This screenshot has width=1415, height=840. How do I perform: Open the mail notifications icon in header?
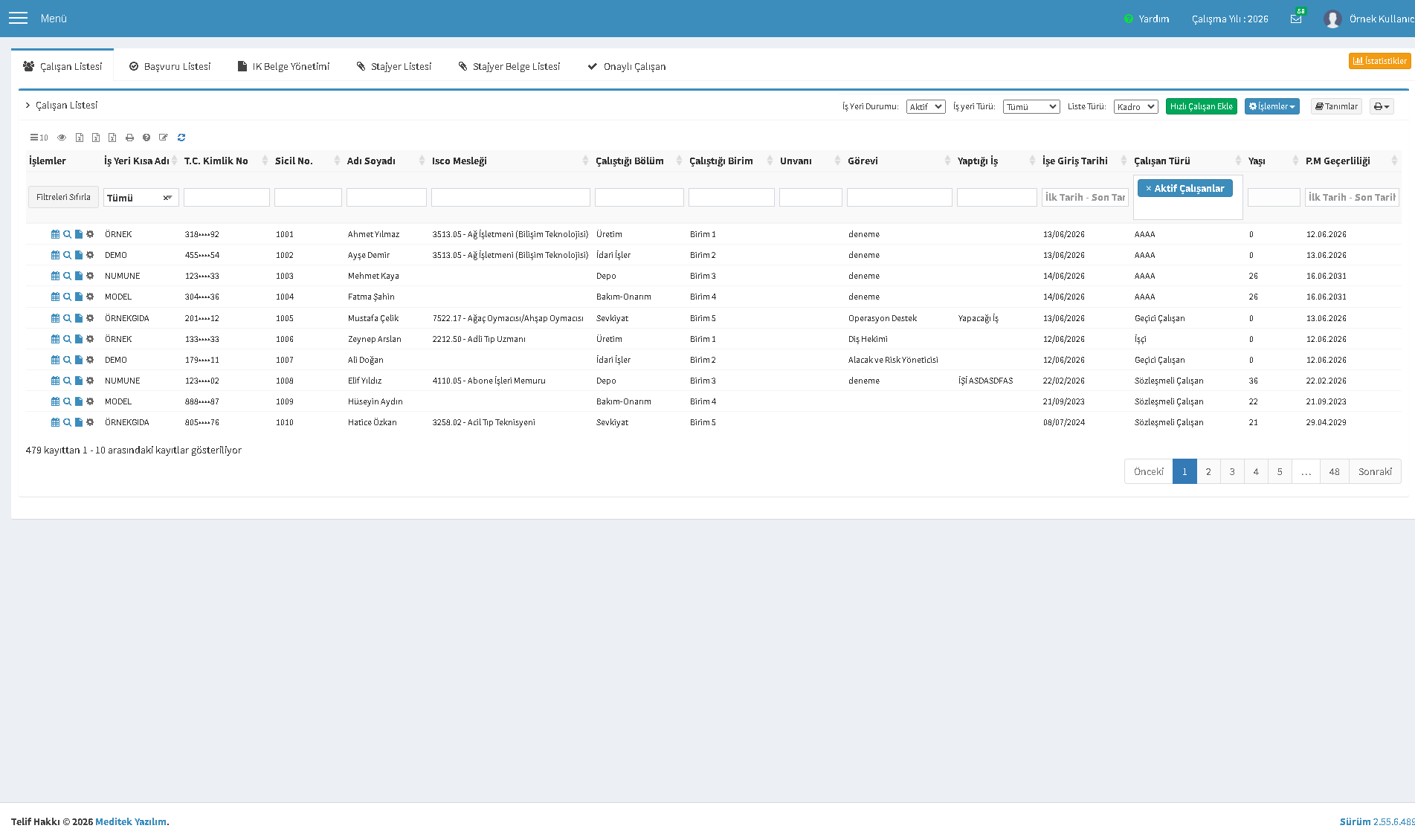tap(1296, 19)
